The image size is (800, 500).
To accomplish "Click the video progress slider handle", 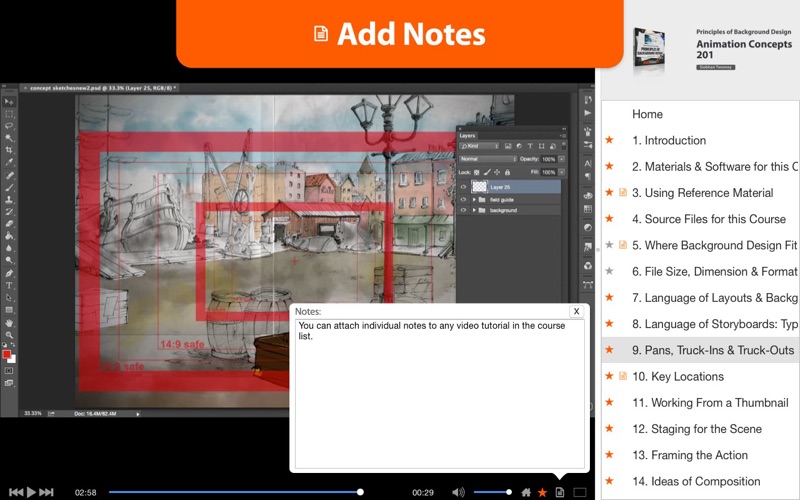I will pyautogui.click(x=360, y=492).
